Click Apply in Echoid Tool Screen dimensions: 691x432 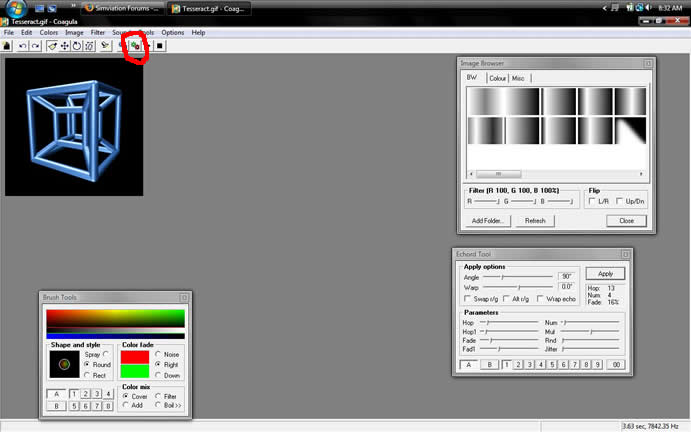pyautogui.click(x=606, y=274)
